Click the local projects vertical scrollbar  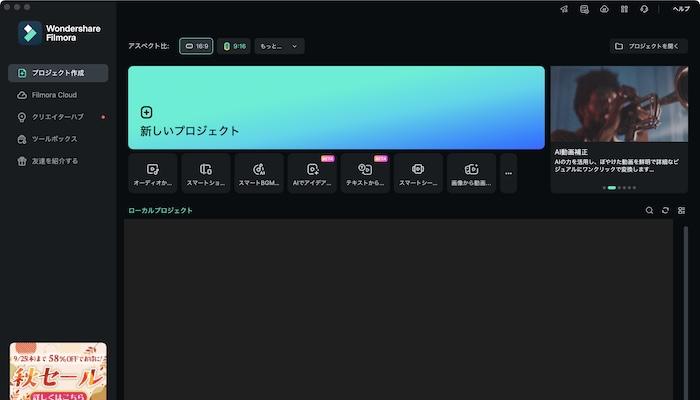[686, 312]
